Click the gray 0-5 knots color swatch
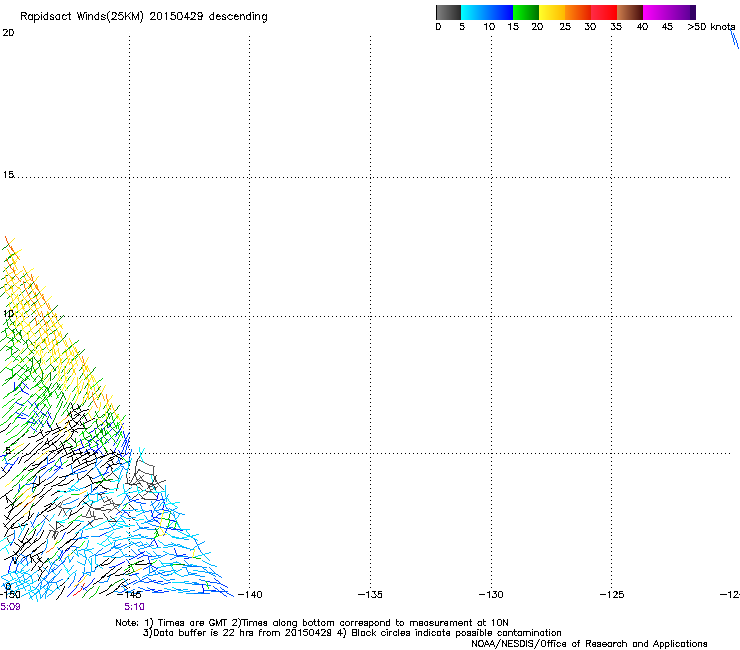The width and height of the screenshot is (740, 650). [448, 12]
